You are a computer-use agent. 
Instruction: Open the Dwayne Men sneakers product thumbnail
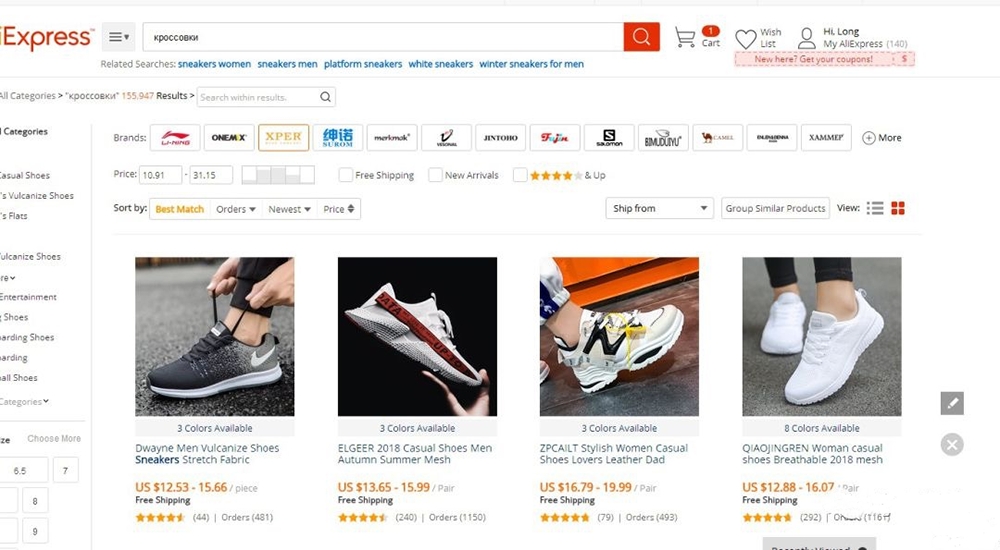tap(215, 336)
